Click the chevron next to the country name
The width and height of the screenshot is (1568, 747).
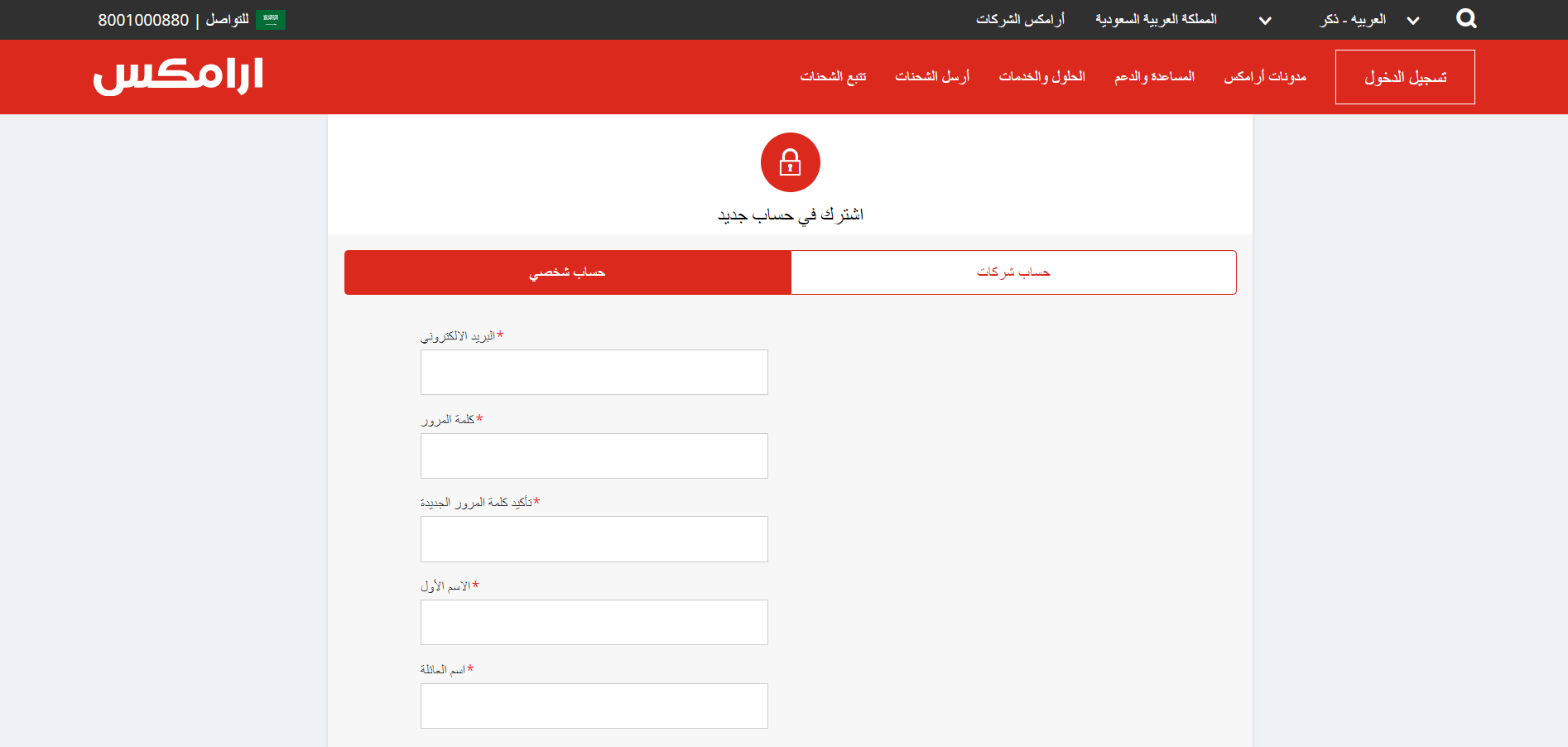pyautogui.click(x=1265, y=21)
